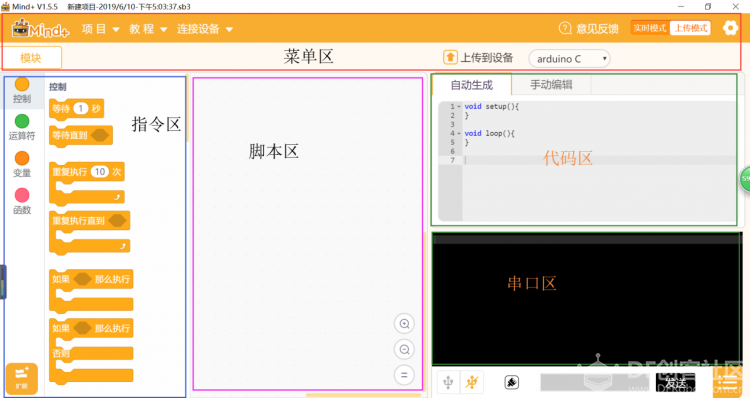Open the 项目 menu
The image size is (750, 398).
100,29
